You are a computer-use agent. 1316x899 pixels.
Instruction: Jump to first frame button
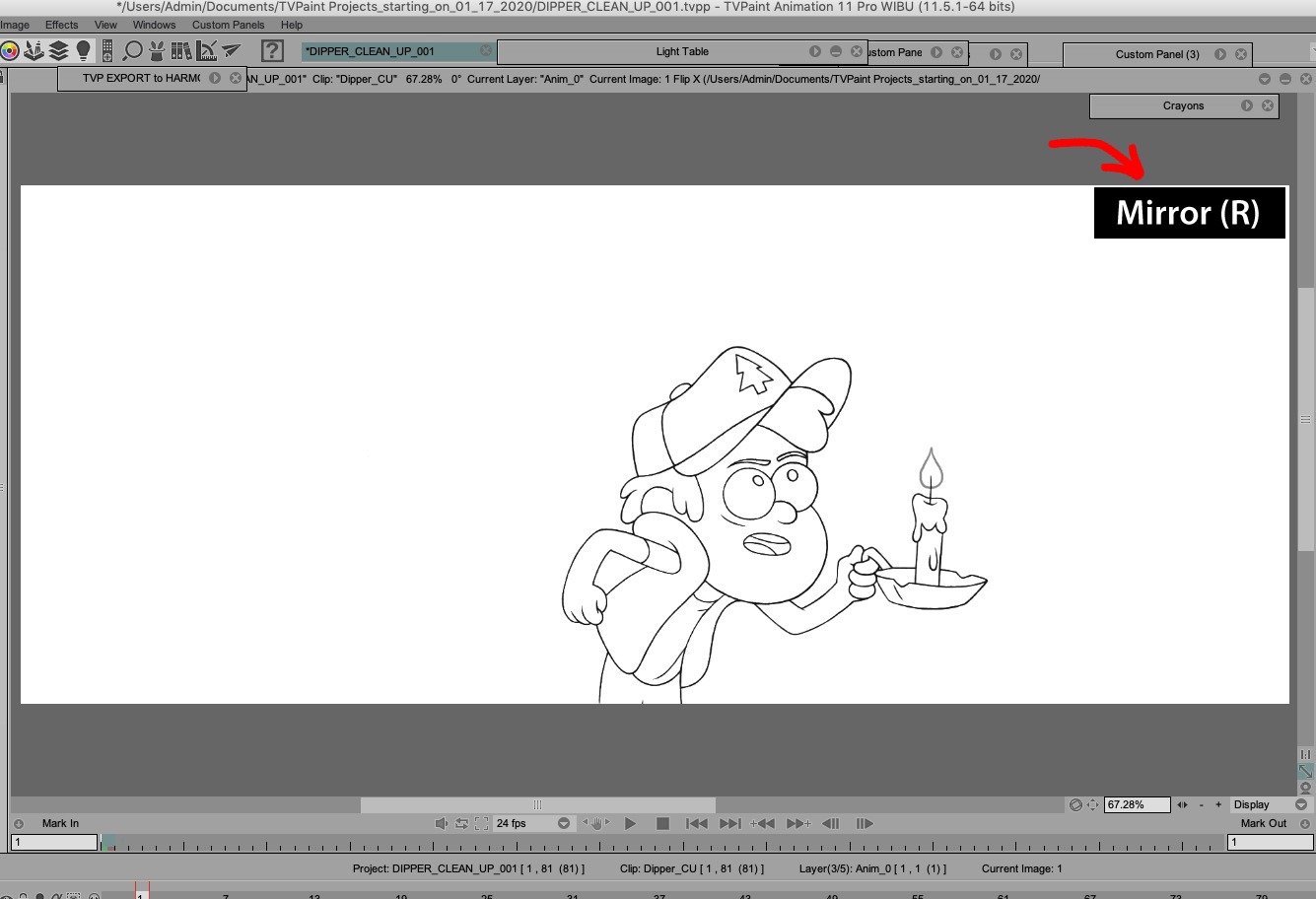[697, 823]
